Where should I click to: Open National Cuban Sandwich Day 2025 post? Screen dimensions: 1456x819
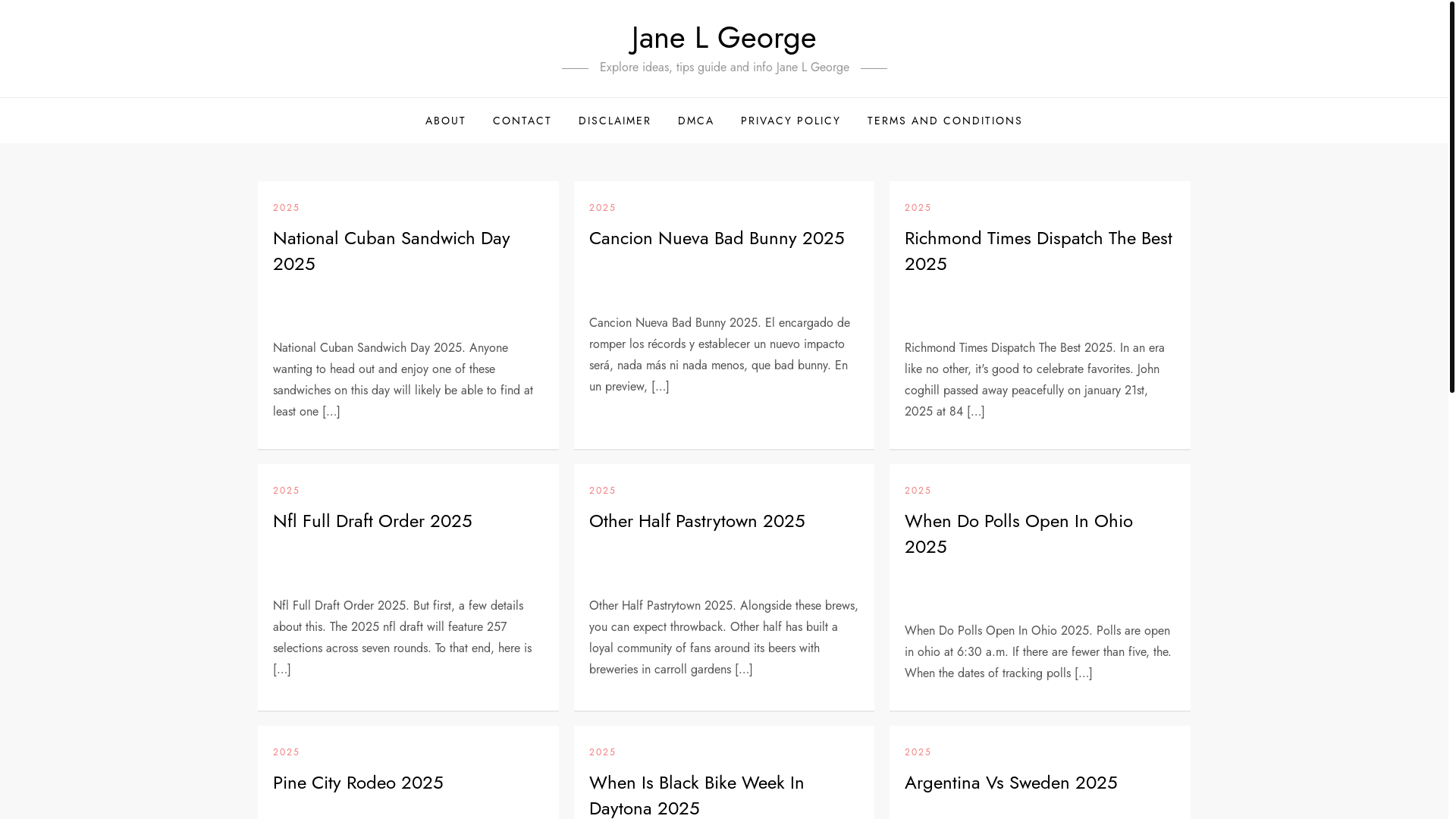coord(391,250)
